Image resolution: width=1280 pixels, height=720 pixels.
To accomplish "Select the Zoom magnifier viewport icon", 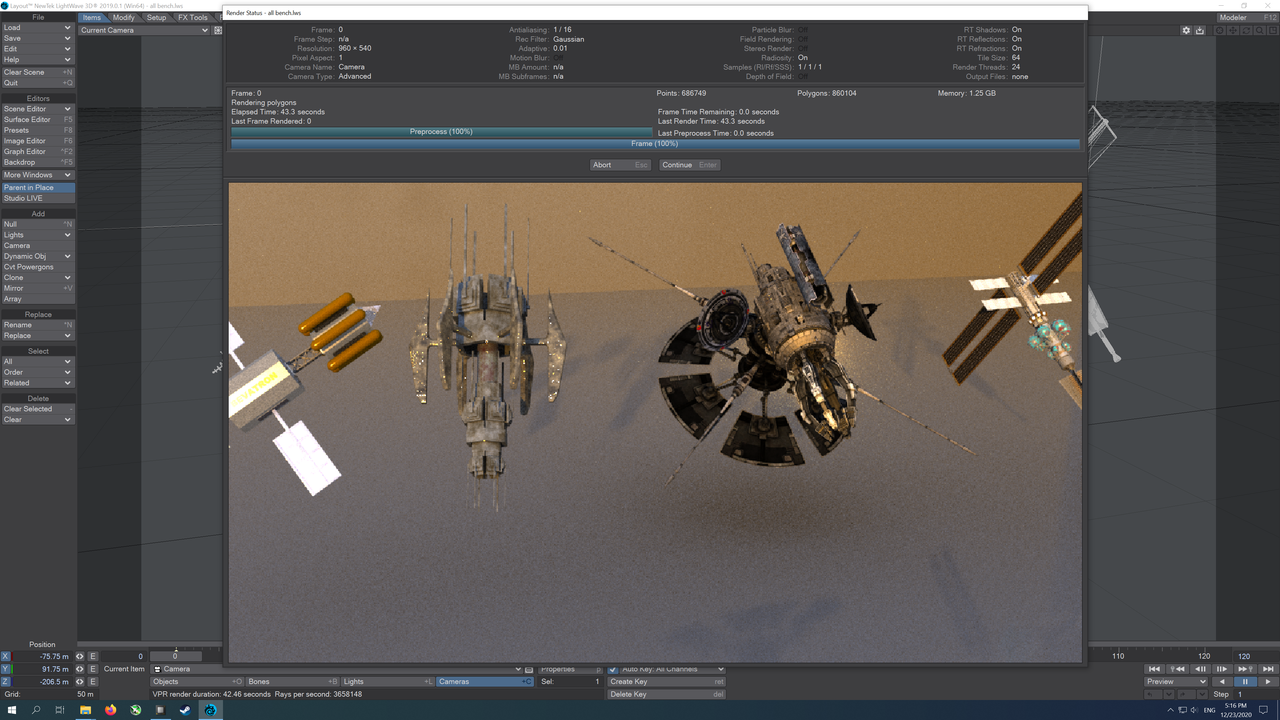I will click(x=1259, y=30).
